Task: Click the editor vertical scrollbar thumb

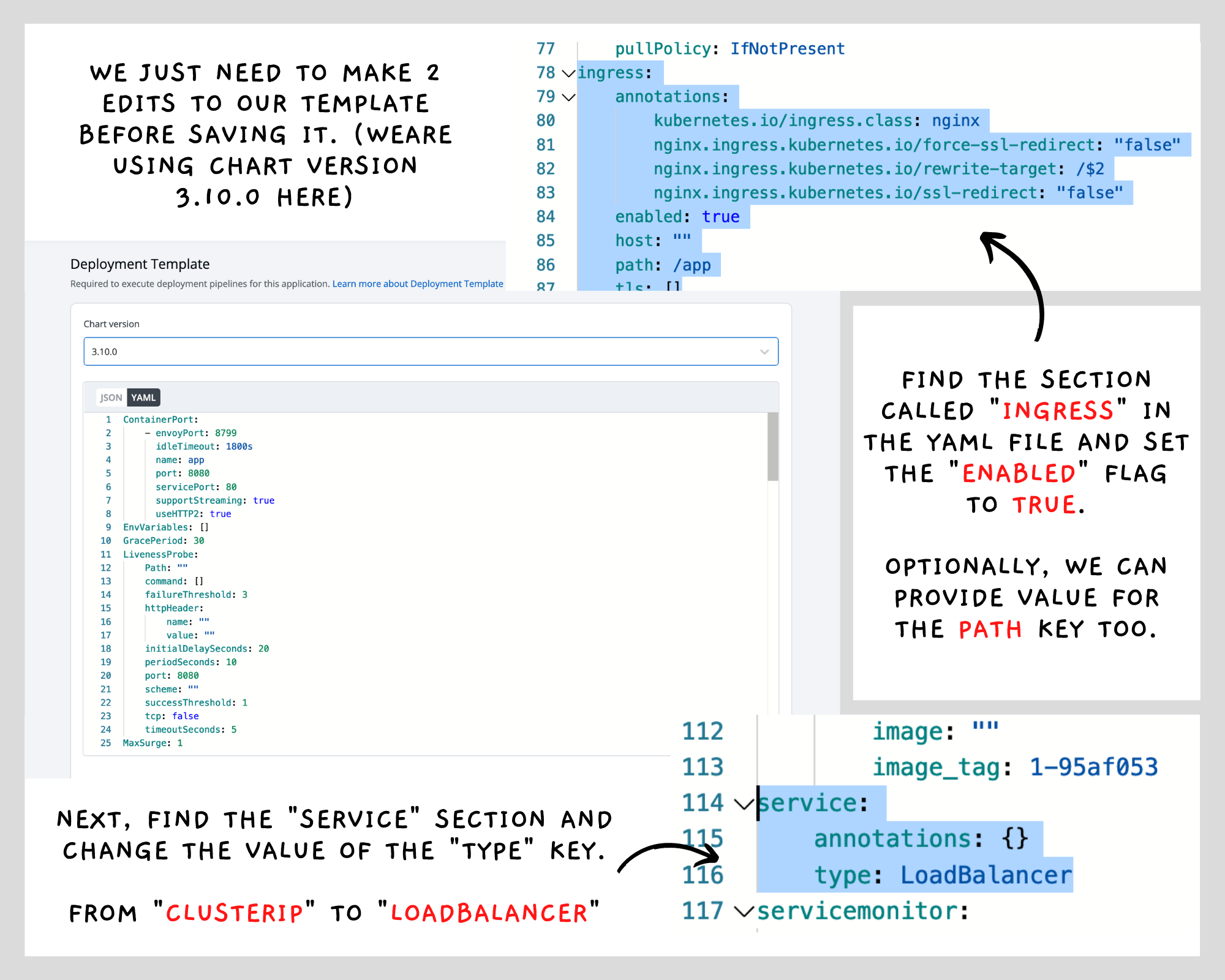Action: coord(773,447)
